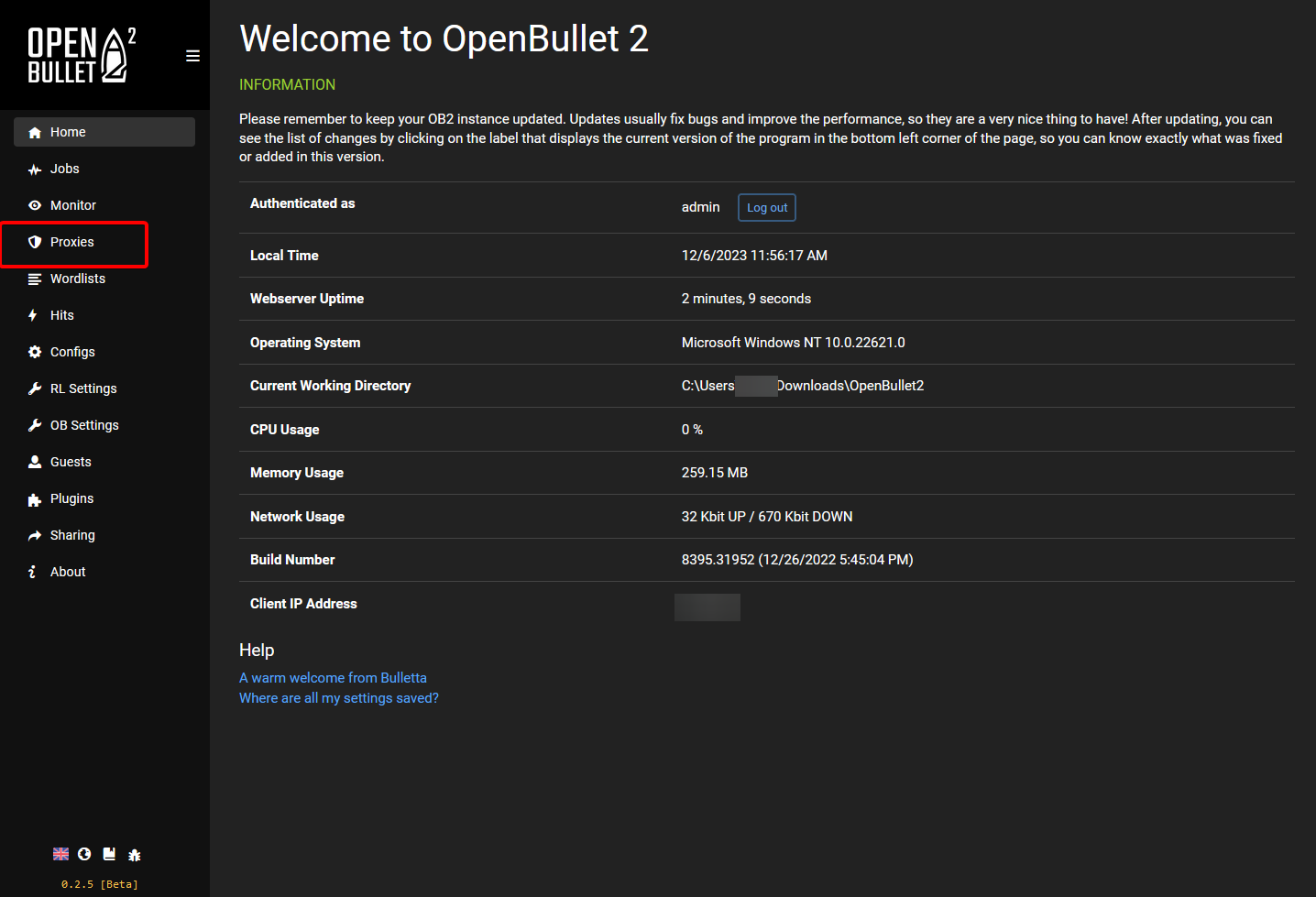This screenshot has height=897, width=1316.
Task: Toggle the hamburger sidebar menu
Action: pyautogui.click(x=192, y=56)
